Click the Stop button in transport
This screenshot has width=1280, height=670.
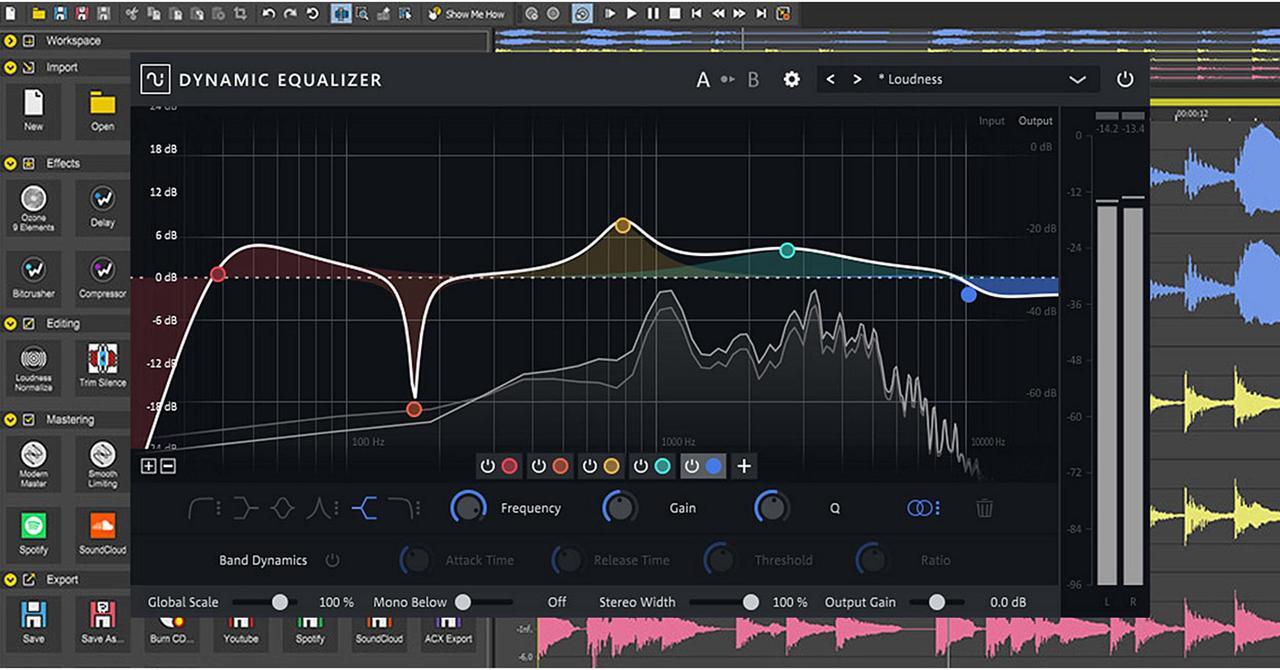pos(675,14)
